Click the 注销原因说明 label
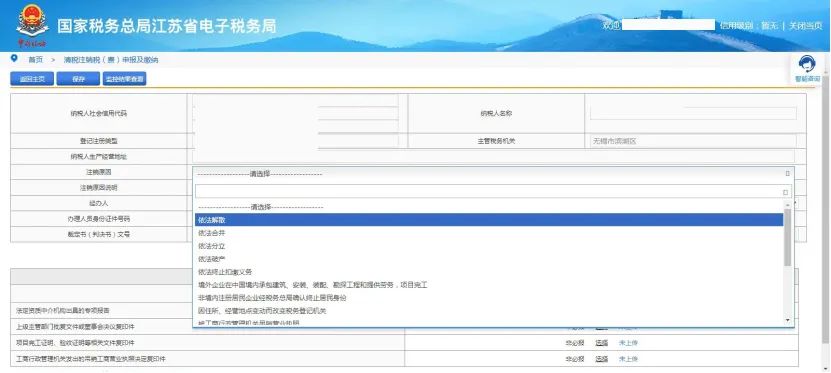Image resolution: width=831 pixels, height=373 pixels. coord(99,188)
